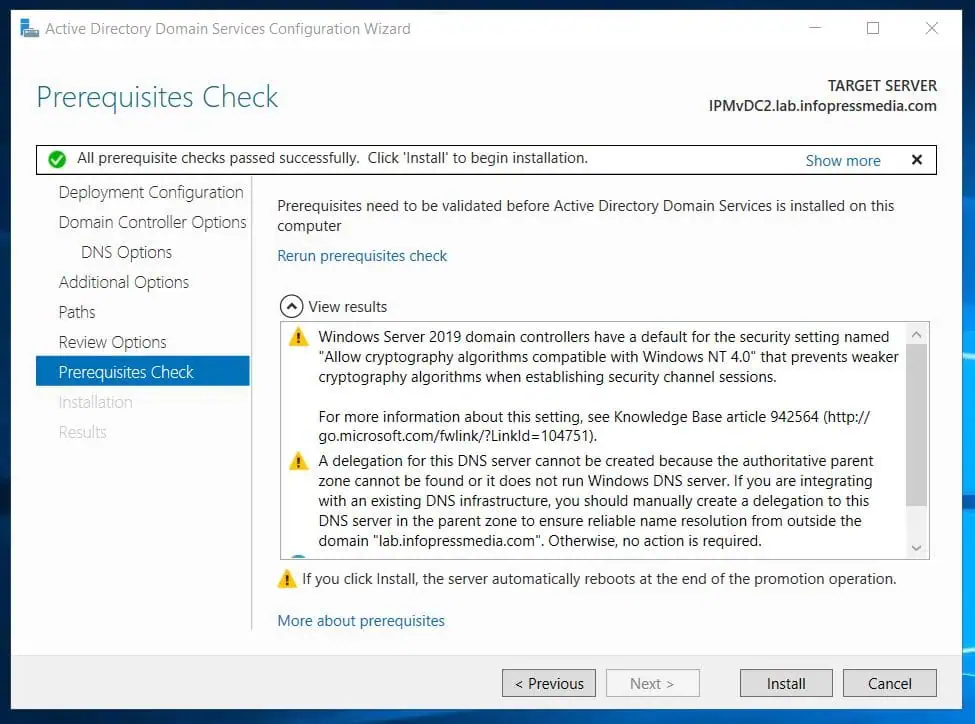Image resolution: width=975 pixels, height=724 pixels.
Task: Click the 'TARGET SERVER' label
Action: point(882,86)
